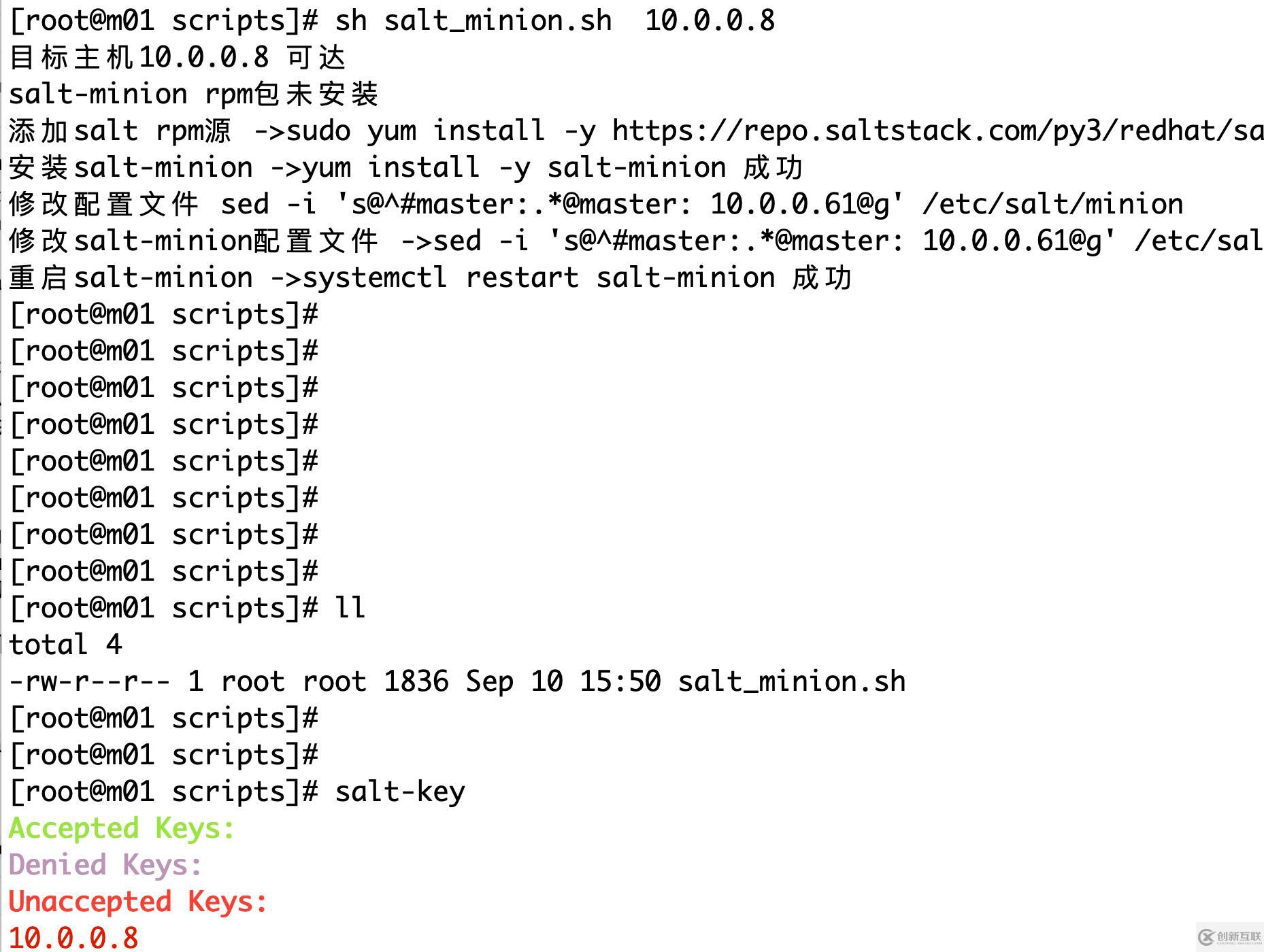Click the purple "Denied Keys:" heading

[x=105, y=865]
